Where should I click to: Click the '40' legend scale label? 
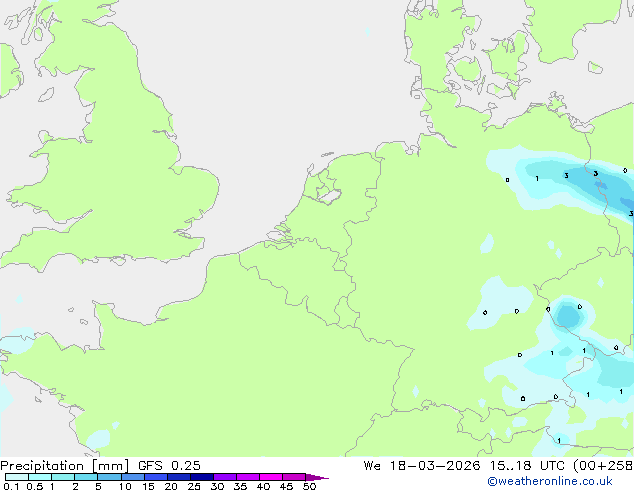click(263, 486)
